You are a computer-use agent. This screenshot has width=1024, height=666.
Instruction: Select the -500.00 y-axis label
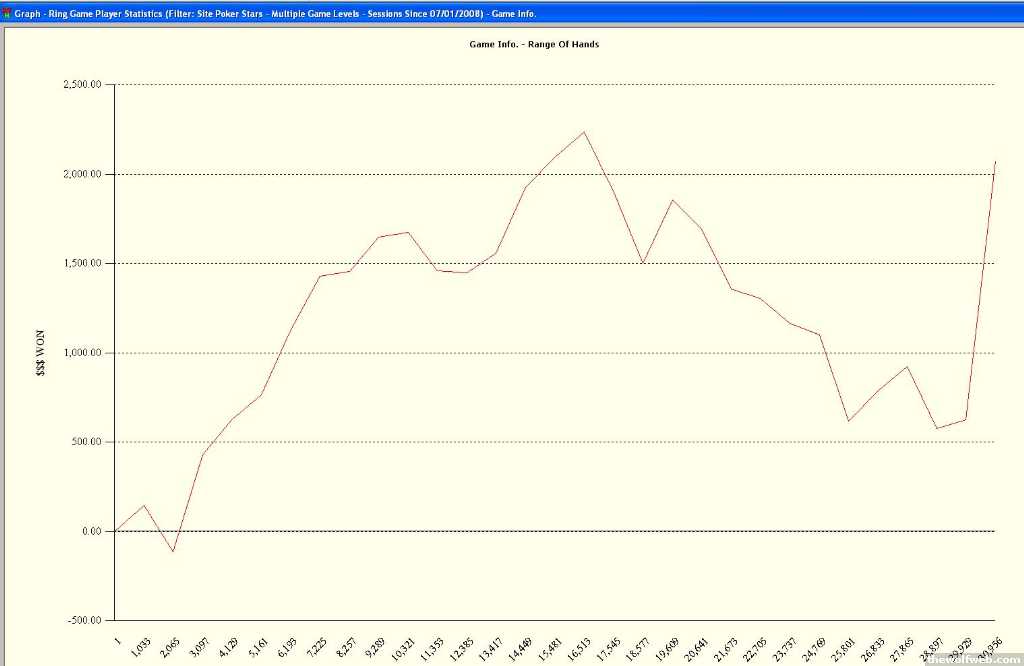coord(86,620)
